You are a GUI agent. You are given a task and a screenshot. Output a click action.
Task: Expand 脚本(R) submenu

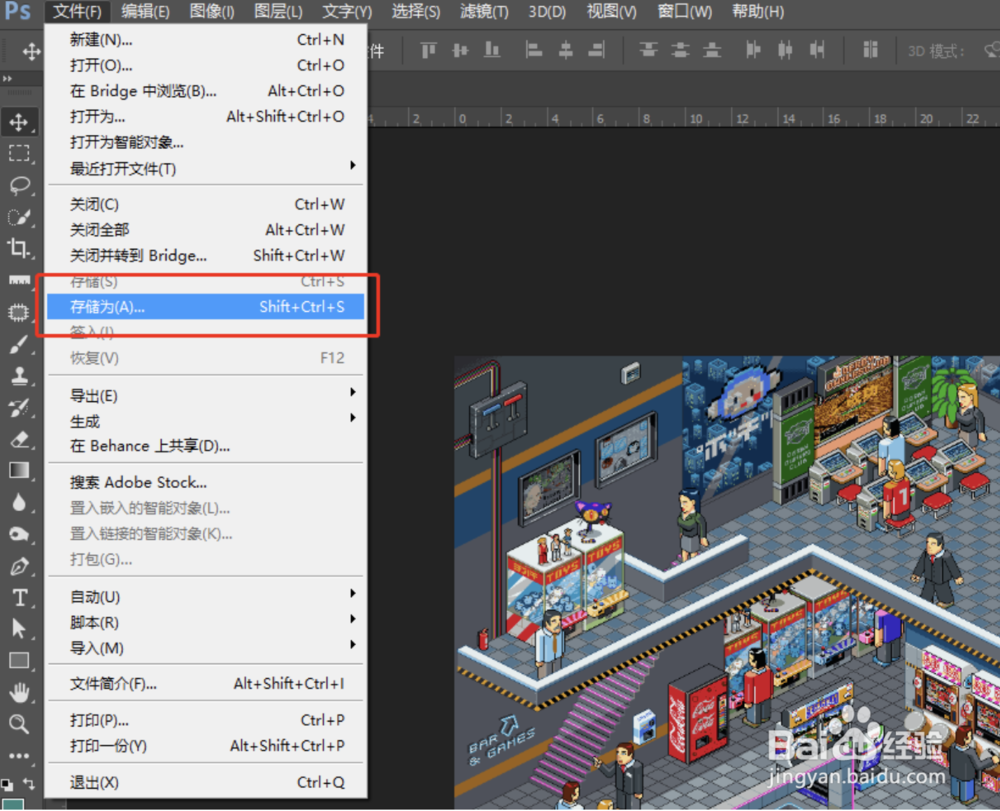[x=205, y=622]
